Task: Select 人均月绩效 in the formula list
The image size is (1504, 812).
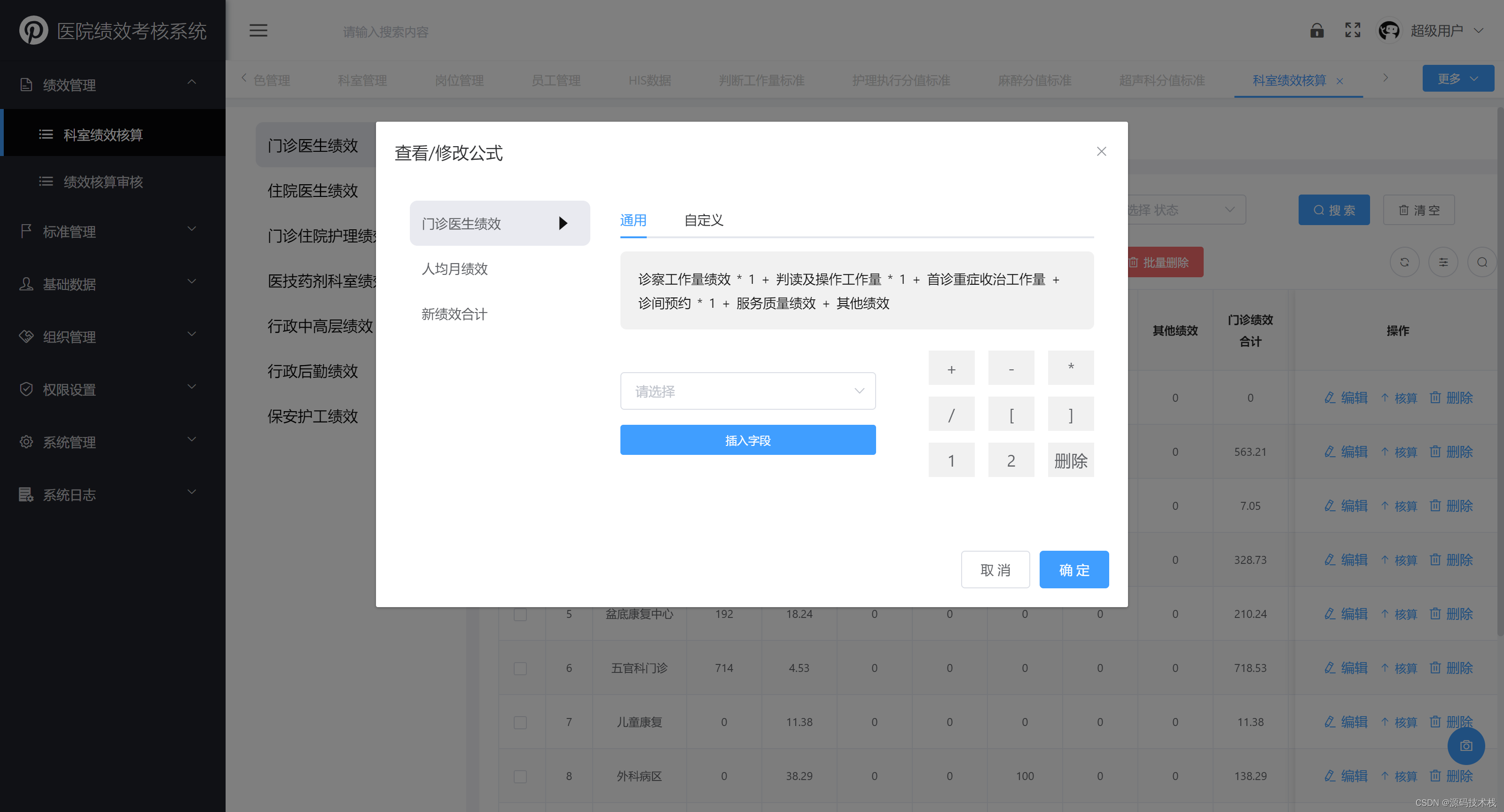Action: click(454, 268)
